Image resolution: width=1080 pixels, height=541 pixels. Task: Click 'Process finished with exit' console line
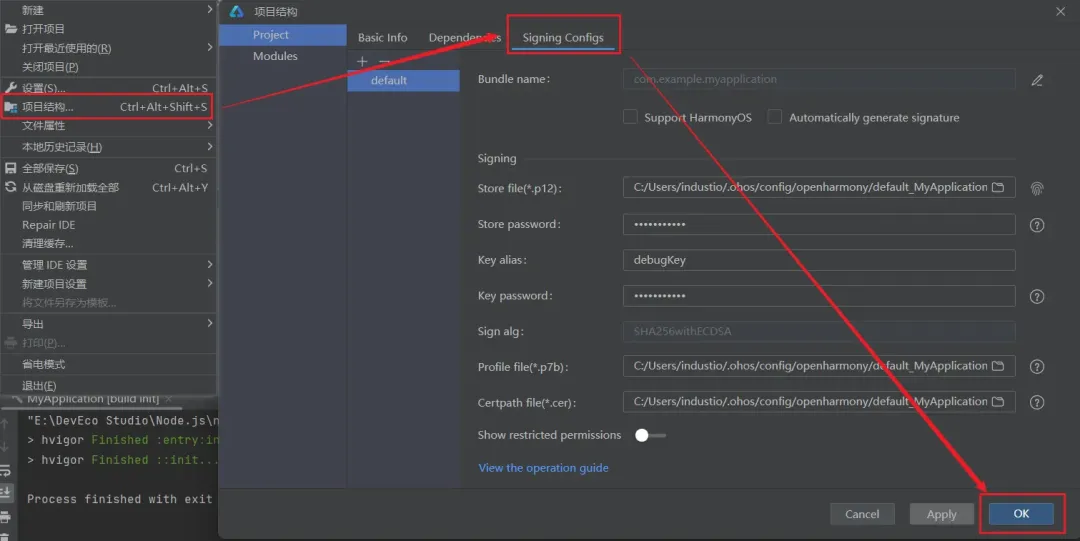pos(120,499)
